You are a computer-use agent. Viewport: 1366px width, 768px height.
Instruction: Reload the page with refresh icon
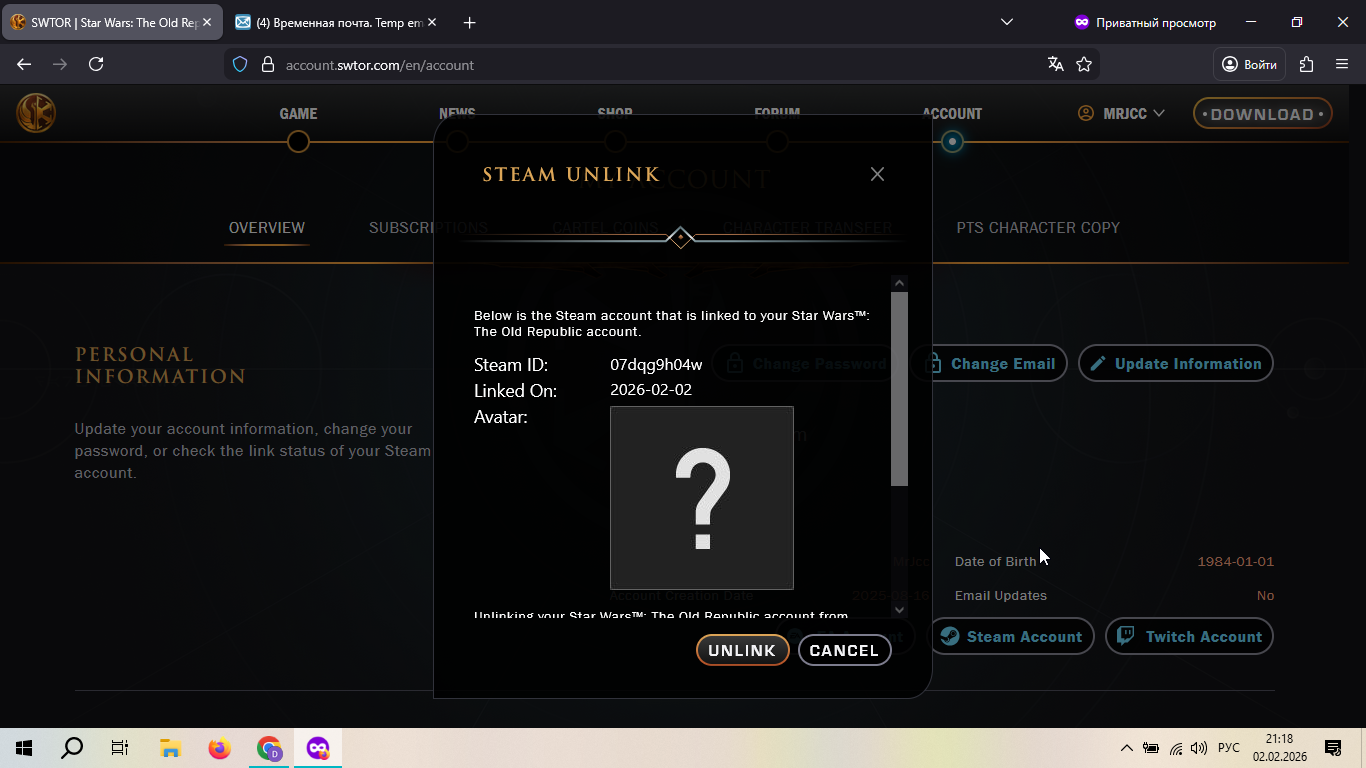click(x=96, y=64)
